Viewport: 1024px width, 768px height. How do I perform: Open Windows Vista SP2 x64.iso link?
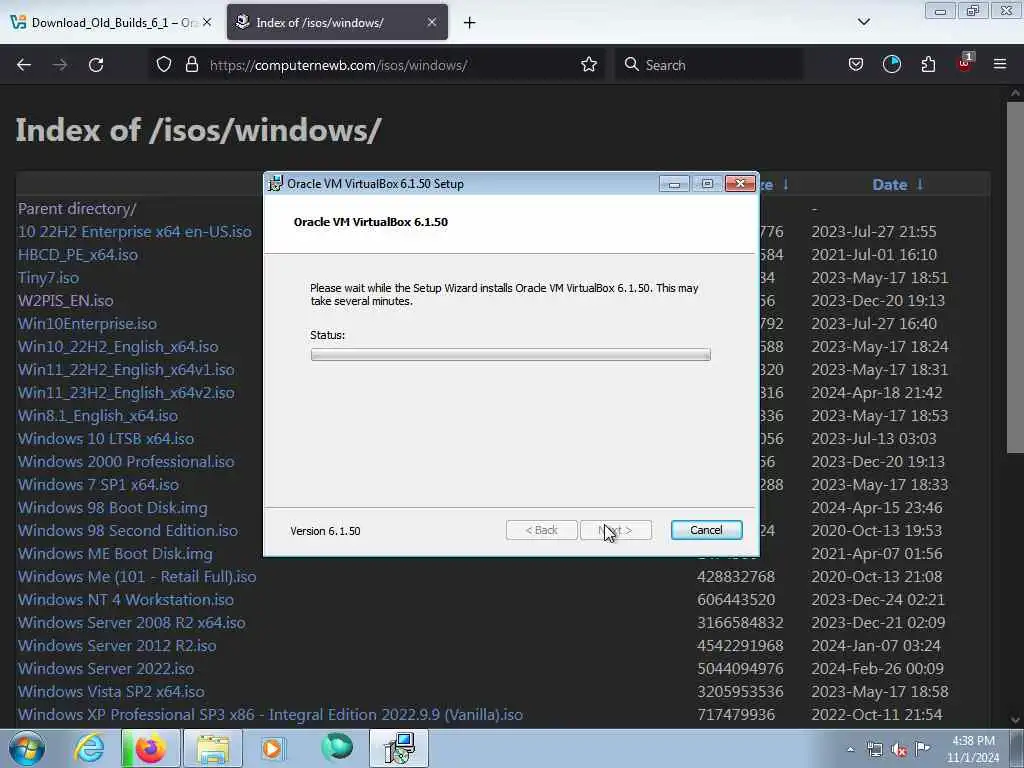coord(111,691)
